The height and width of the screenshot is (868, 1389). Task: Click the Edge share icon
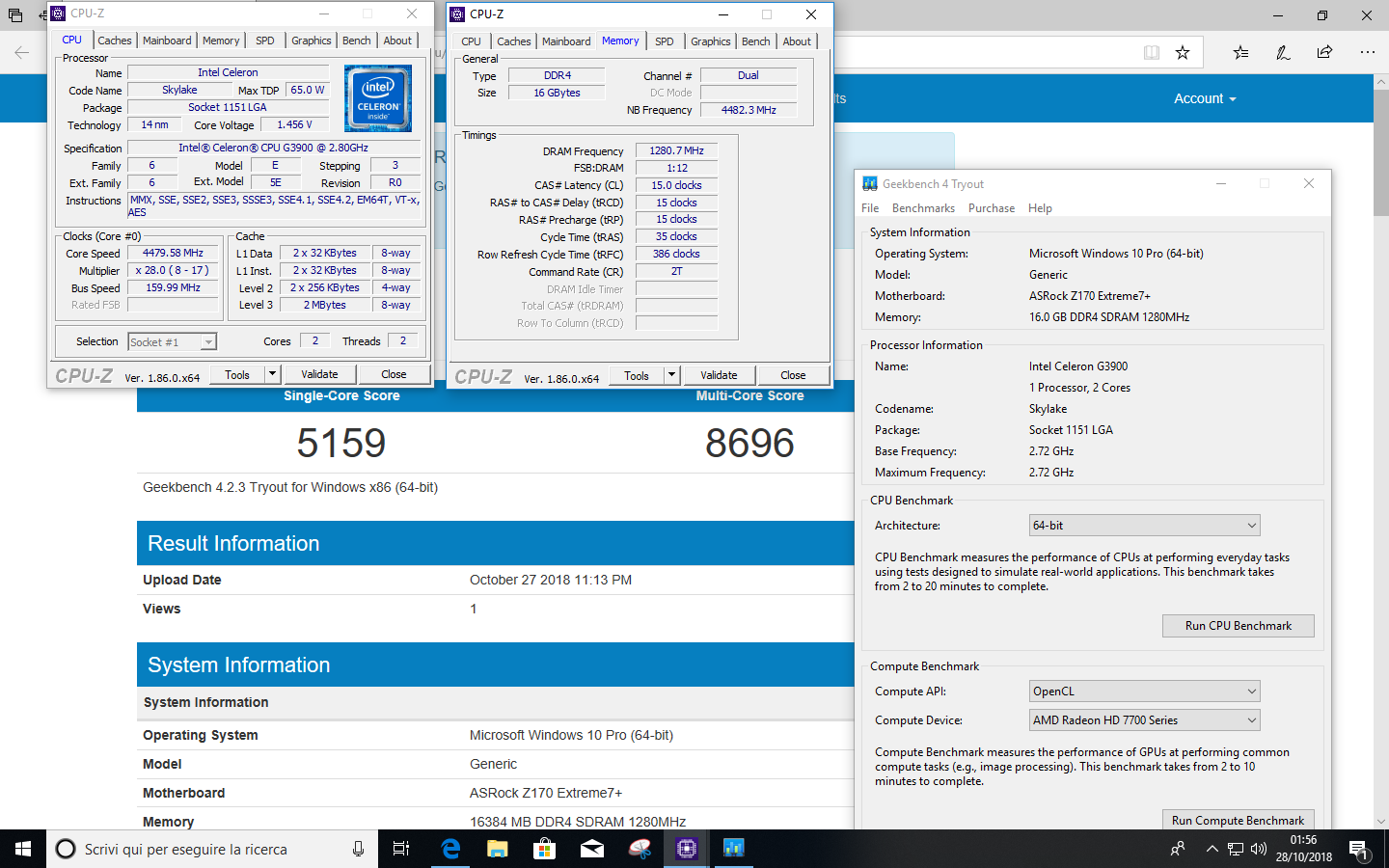1325,53
